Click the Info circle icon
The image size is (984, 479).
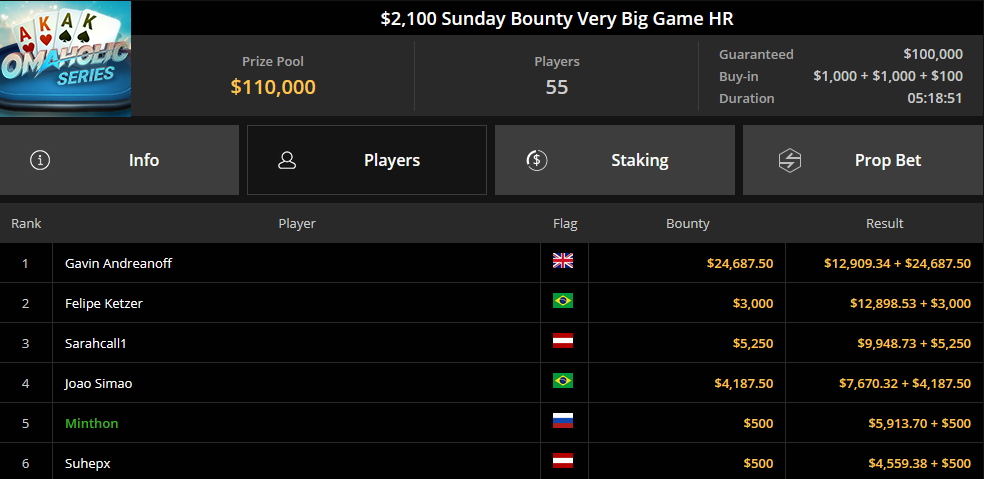40,160
